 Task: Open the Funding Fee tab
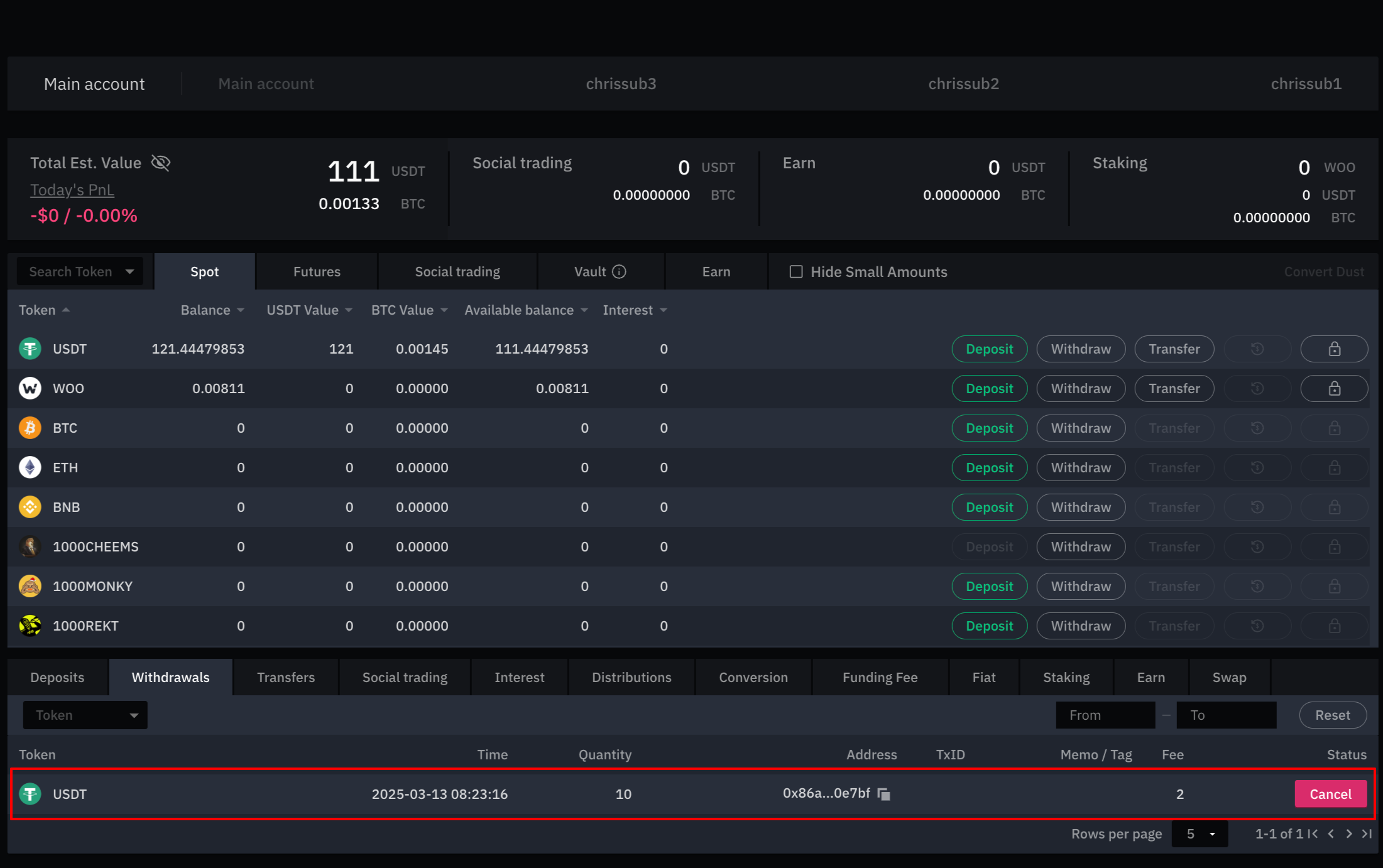pyautogui.click(x=880, y=678)
